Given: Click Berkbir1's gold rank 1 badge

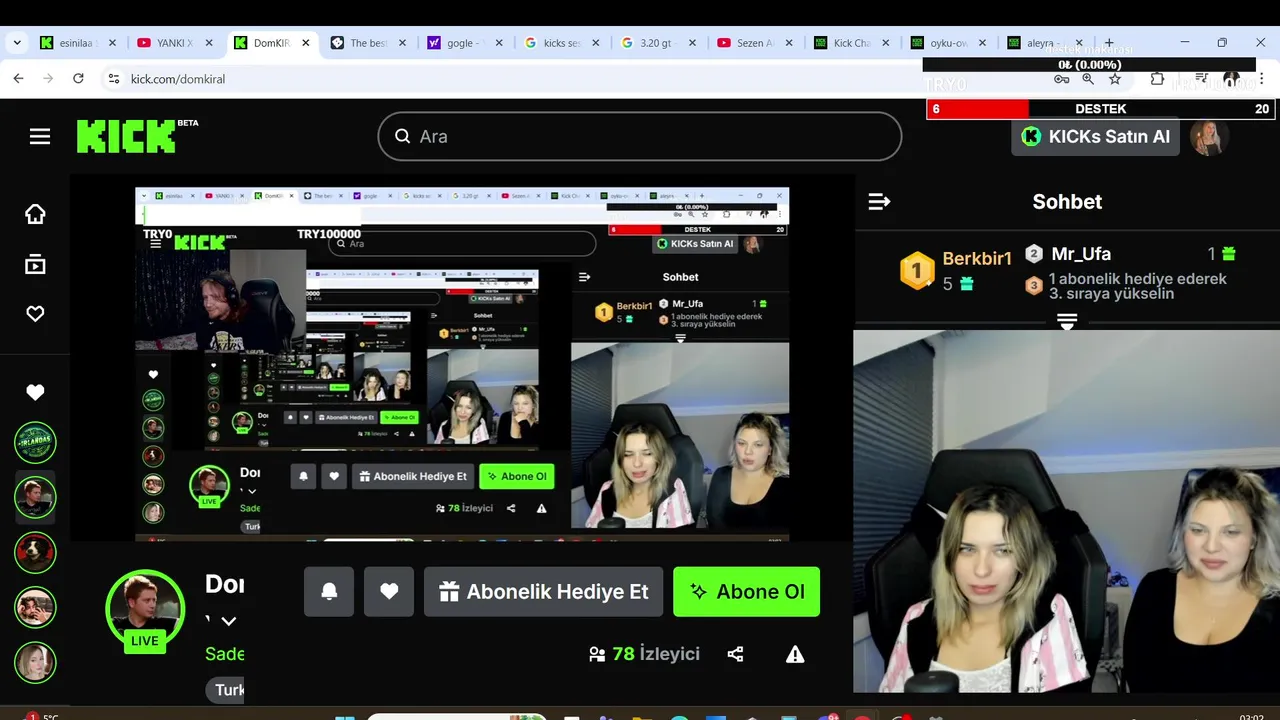Looking at the screenshot, I should coord(917,271).
